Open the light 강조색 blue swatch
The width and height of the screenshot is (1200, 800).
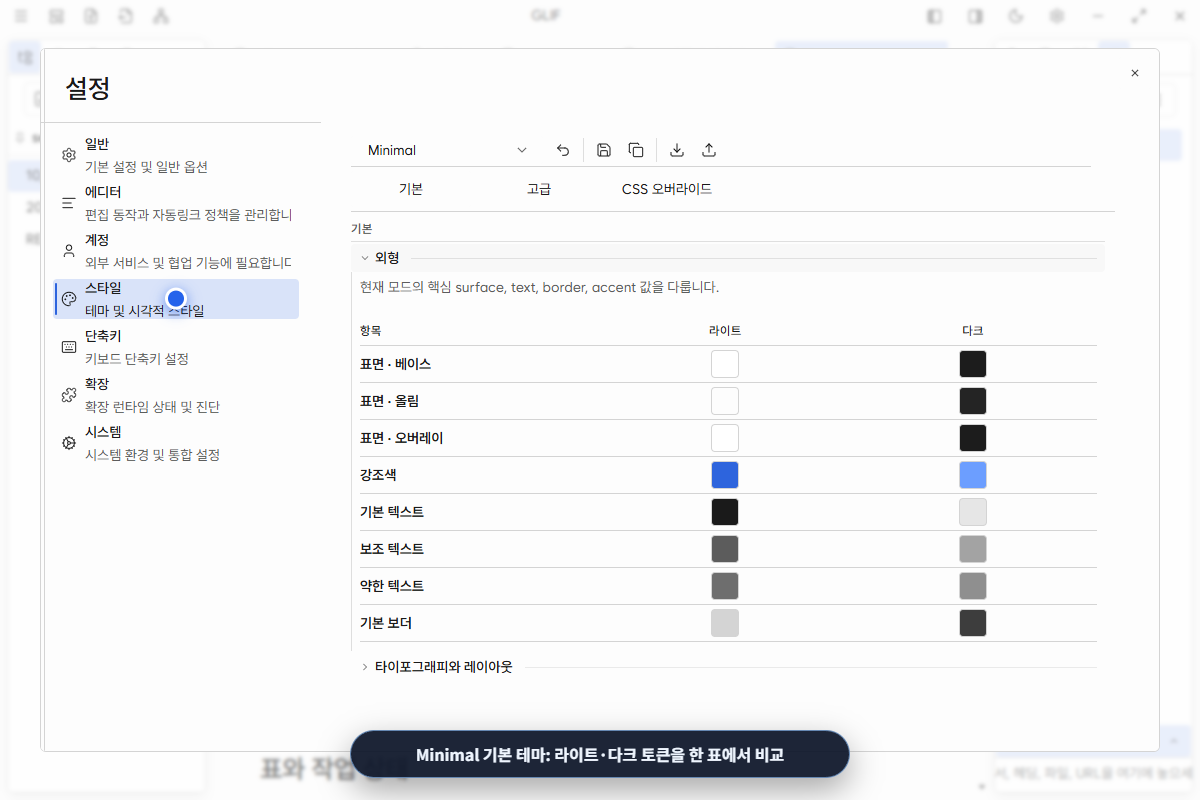tap(725, 475)
